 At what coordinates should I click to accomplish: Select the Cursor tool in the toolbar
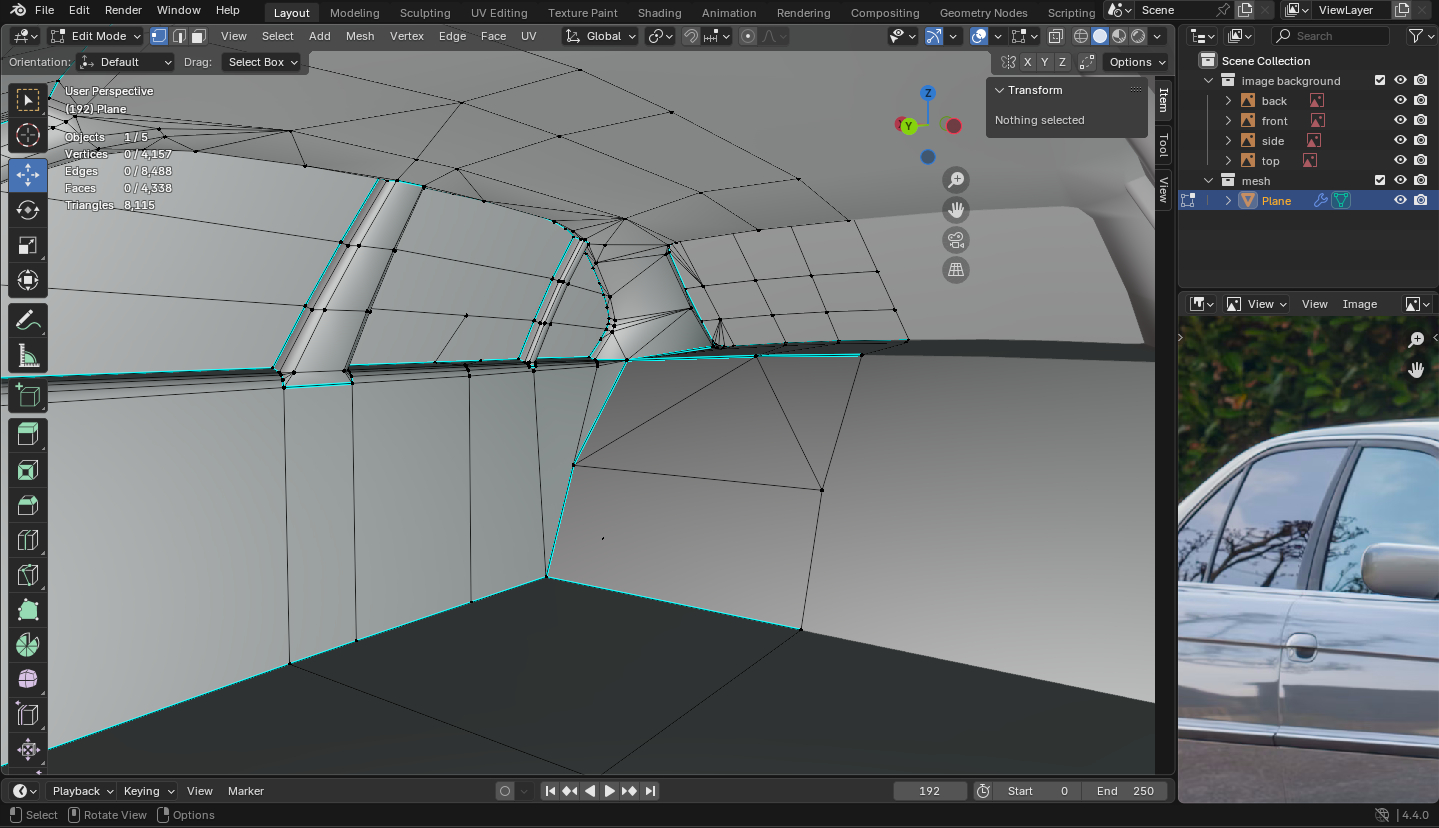(28, 135)
